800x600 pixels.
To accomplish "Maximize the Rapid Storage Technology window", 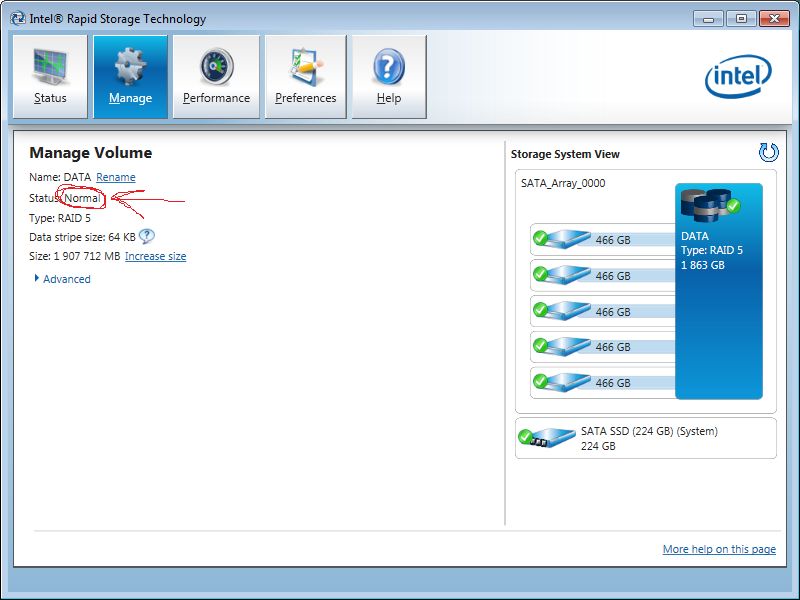I will coord(741,19).
